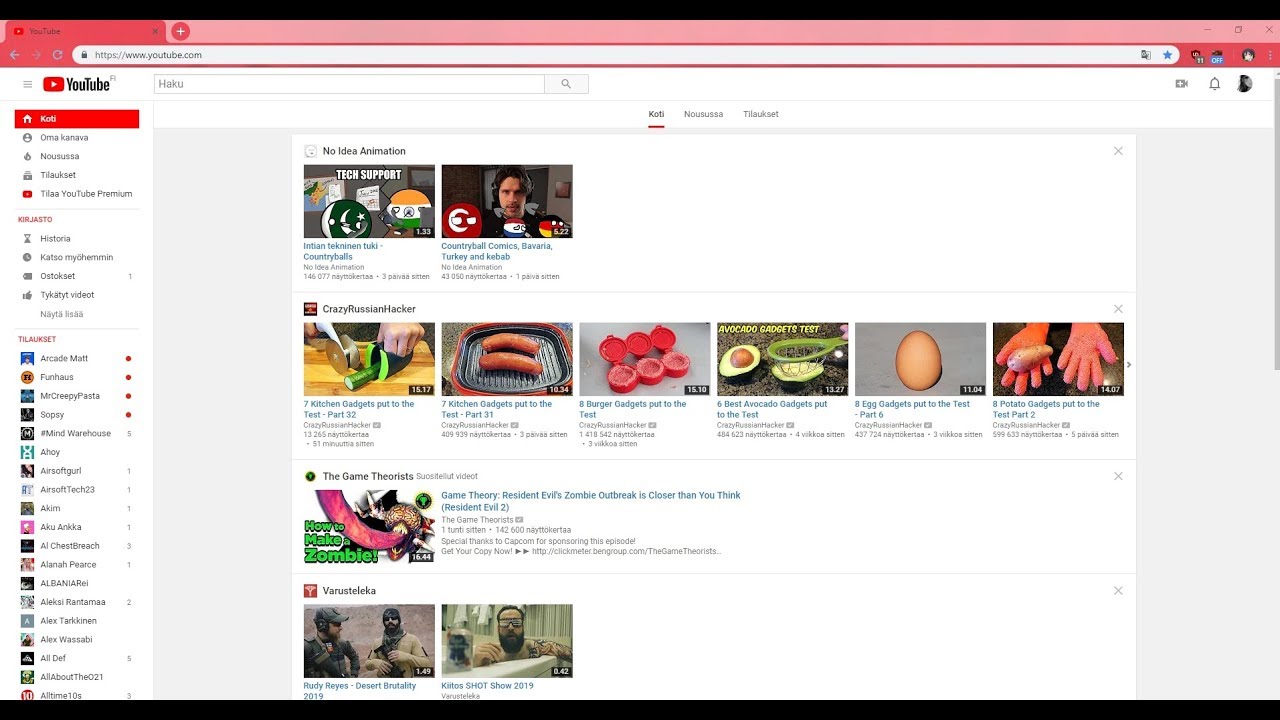Open Countryball Comics, Bavaria video title
The width and height of the screenshot is (1280, 720).
click(x=496, y=251)
